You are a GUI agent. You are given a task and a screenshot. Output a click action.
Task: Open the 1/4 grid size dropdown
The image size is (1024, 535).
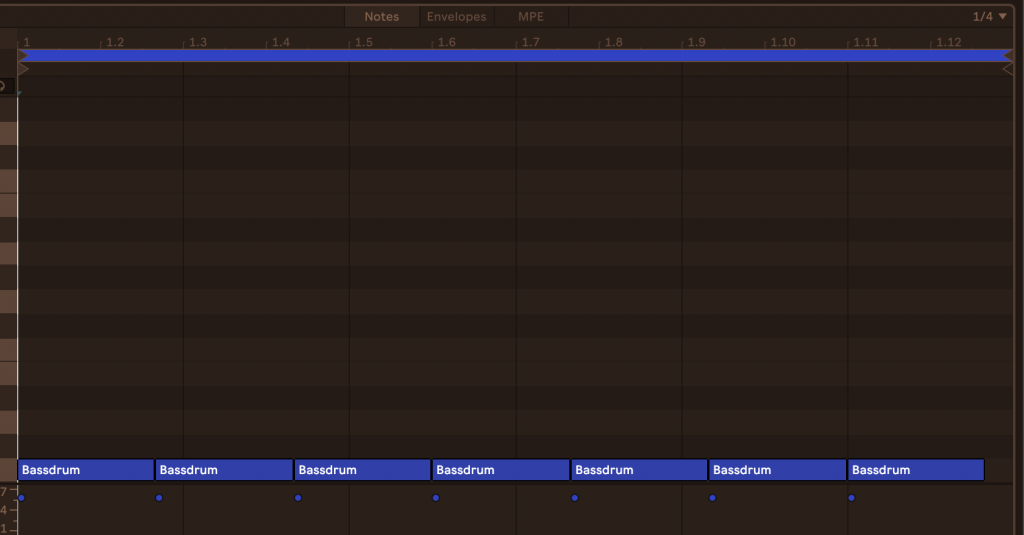989,17
